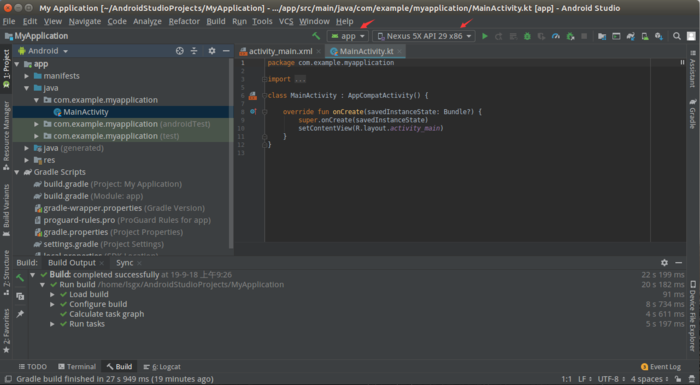Open the app run configuration dropdown

[348, 36]
